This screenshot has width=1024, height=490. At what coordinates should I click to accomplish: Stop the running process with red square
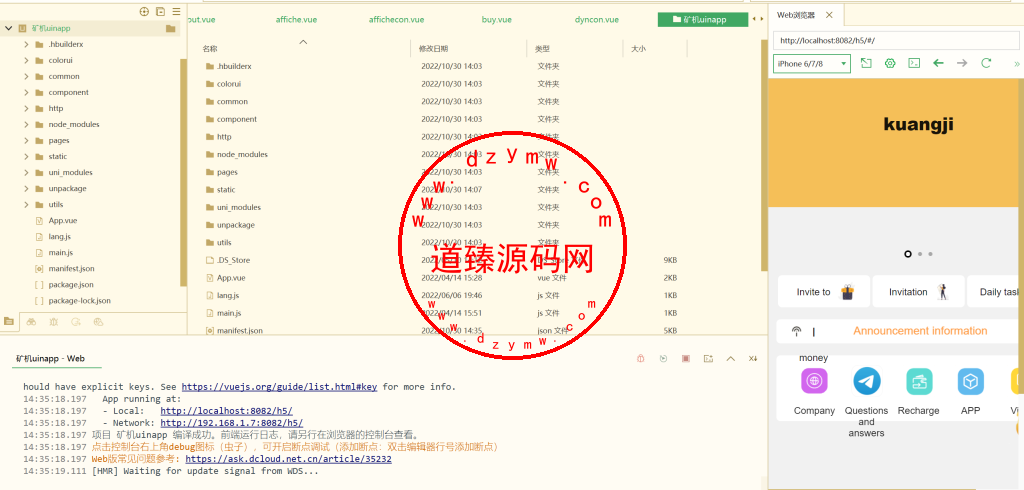pyautogui.click(x=686, y=358)
